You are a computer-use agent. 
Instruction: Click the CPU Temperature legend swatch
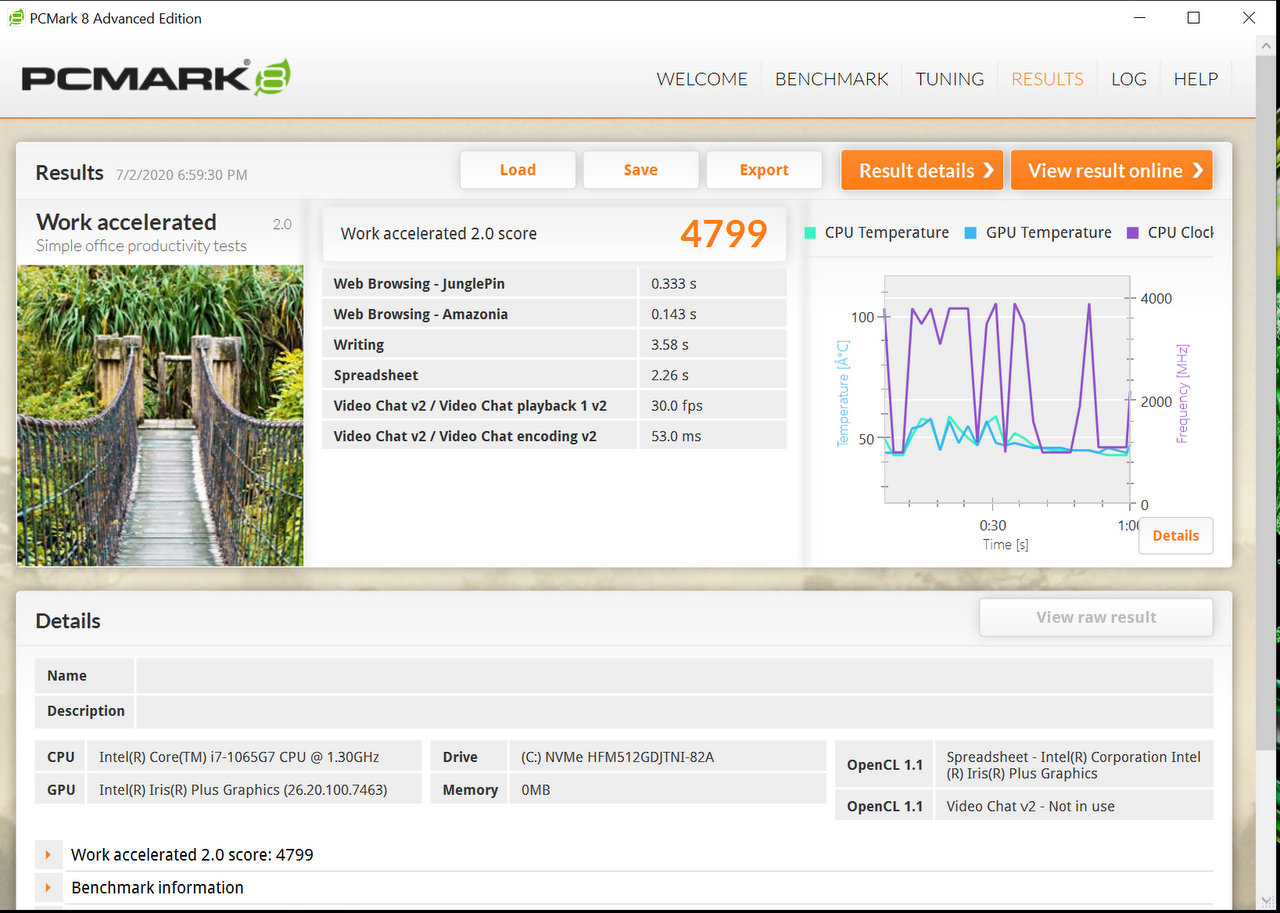(810, 233)
